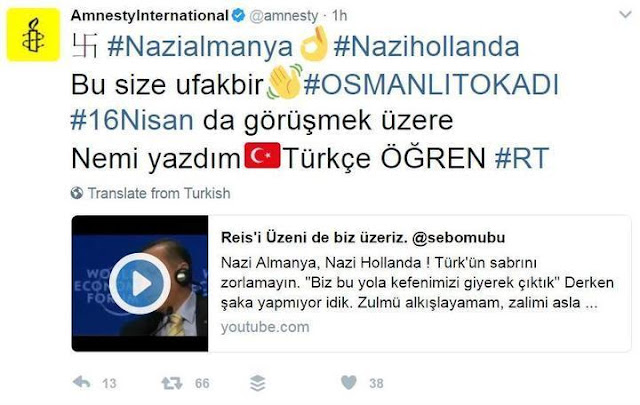Viewport: 640px width, 405px height.
Task: Open the tweet options chevron menu
Action: point(625,15)
